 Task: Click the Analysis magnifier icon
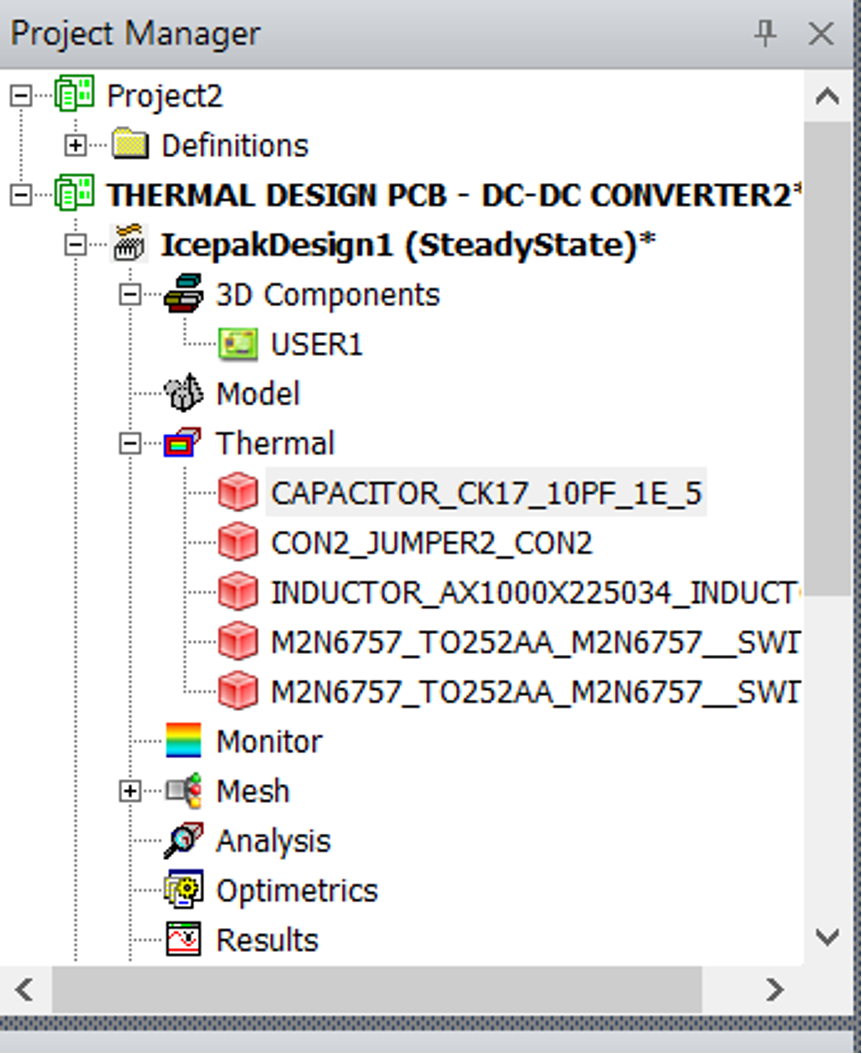tap(183, 841)
